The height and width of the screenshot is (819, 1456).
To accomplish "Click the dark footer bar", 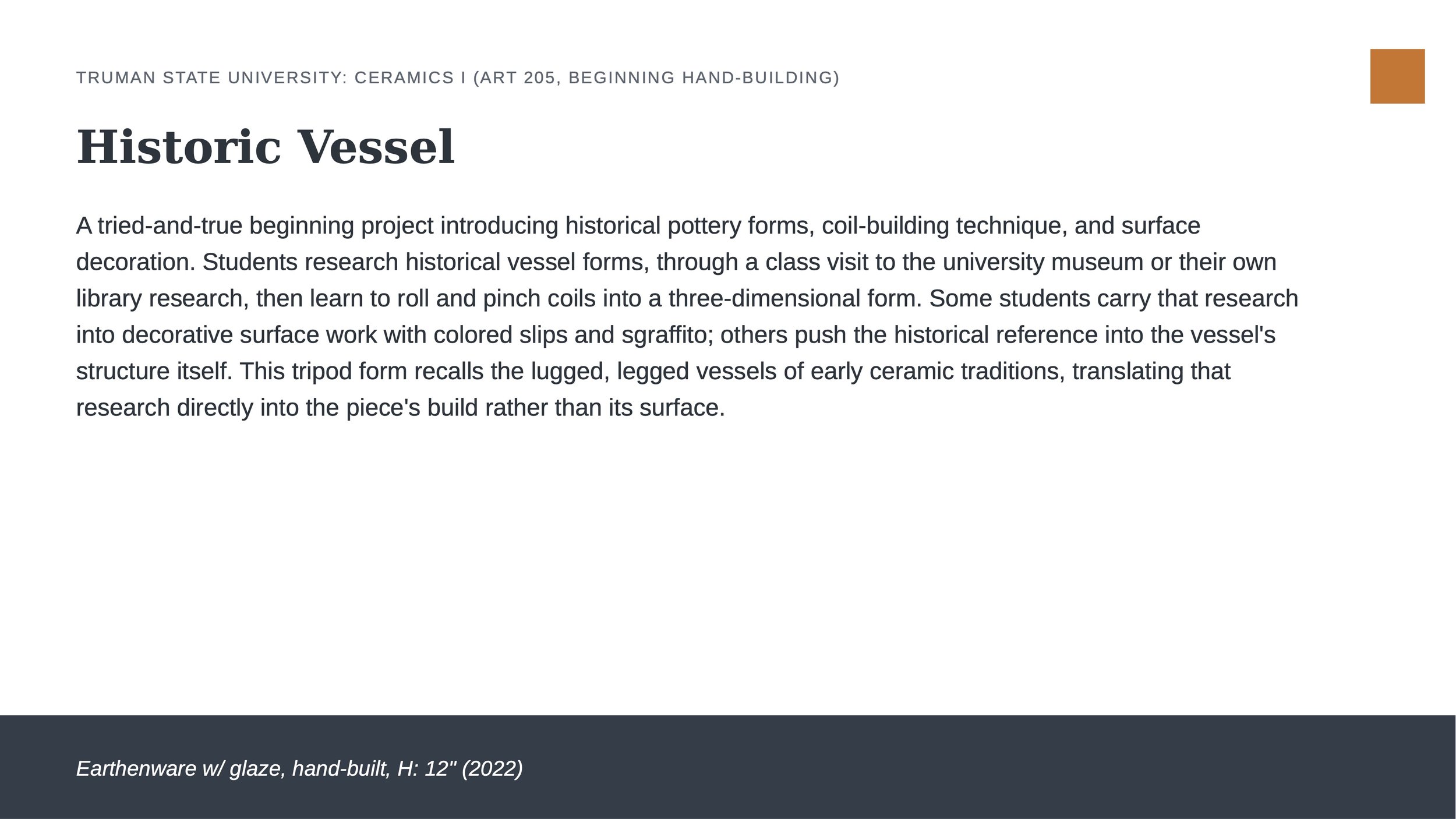I will (x=728, y=767).
